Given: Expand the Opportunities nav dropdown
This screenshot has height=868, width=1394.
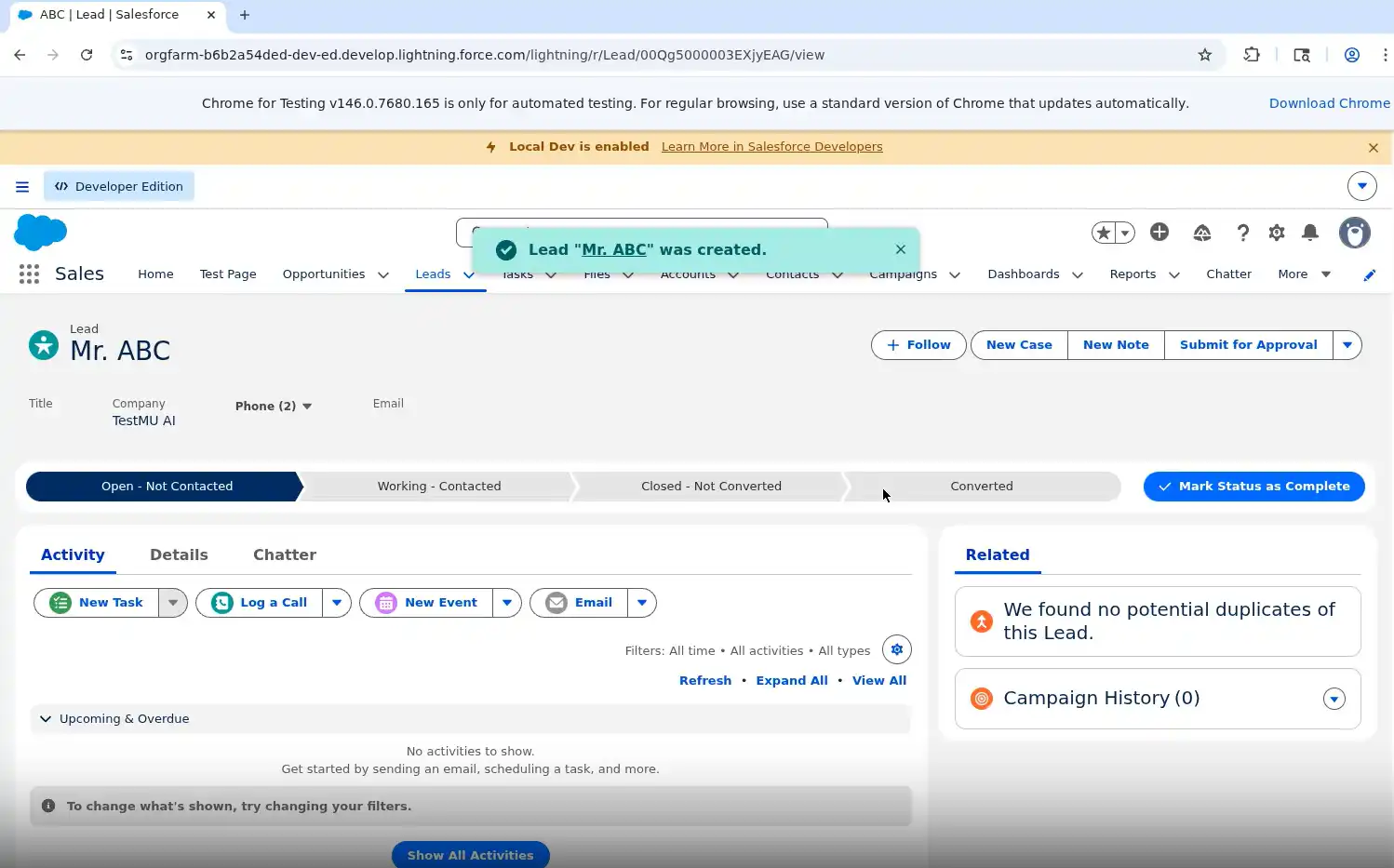Looking at the screenshot, I should [383, 274].
